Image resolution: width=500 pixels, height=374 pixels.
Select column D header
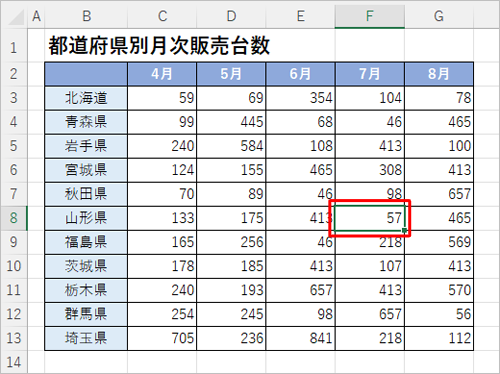[x=231, y=16]
